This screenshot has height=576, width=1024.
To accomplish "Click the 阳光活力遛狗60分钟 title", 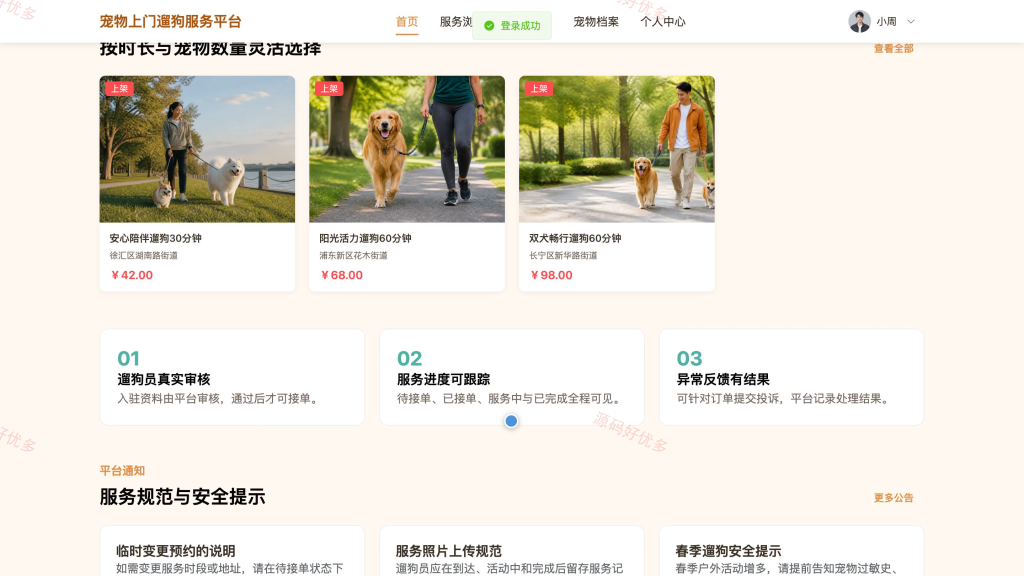I will pos(365,238).
